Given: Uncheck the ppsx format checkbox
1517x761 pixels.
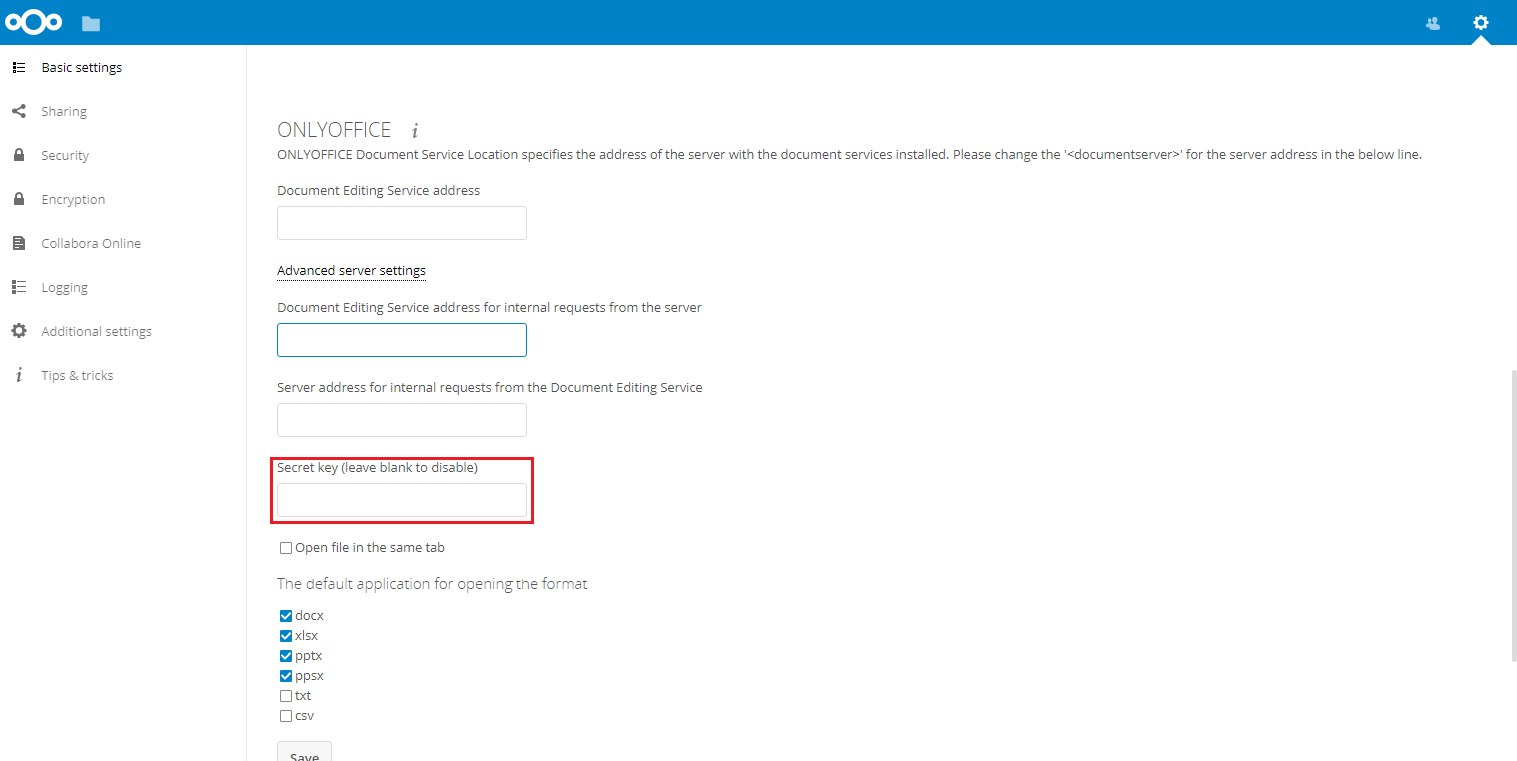Looking at the screenshot, I should coord(286,676).
